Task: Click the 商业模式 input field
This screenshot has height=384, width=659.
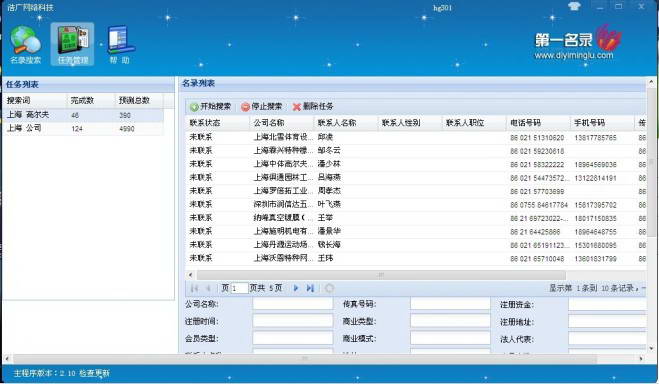Action: [x=450, y=339]
